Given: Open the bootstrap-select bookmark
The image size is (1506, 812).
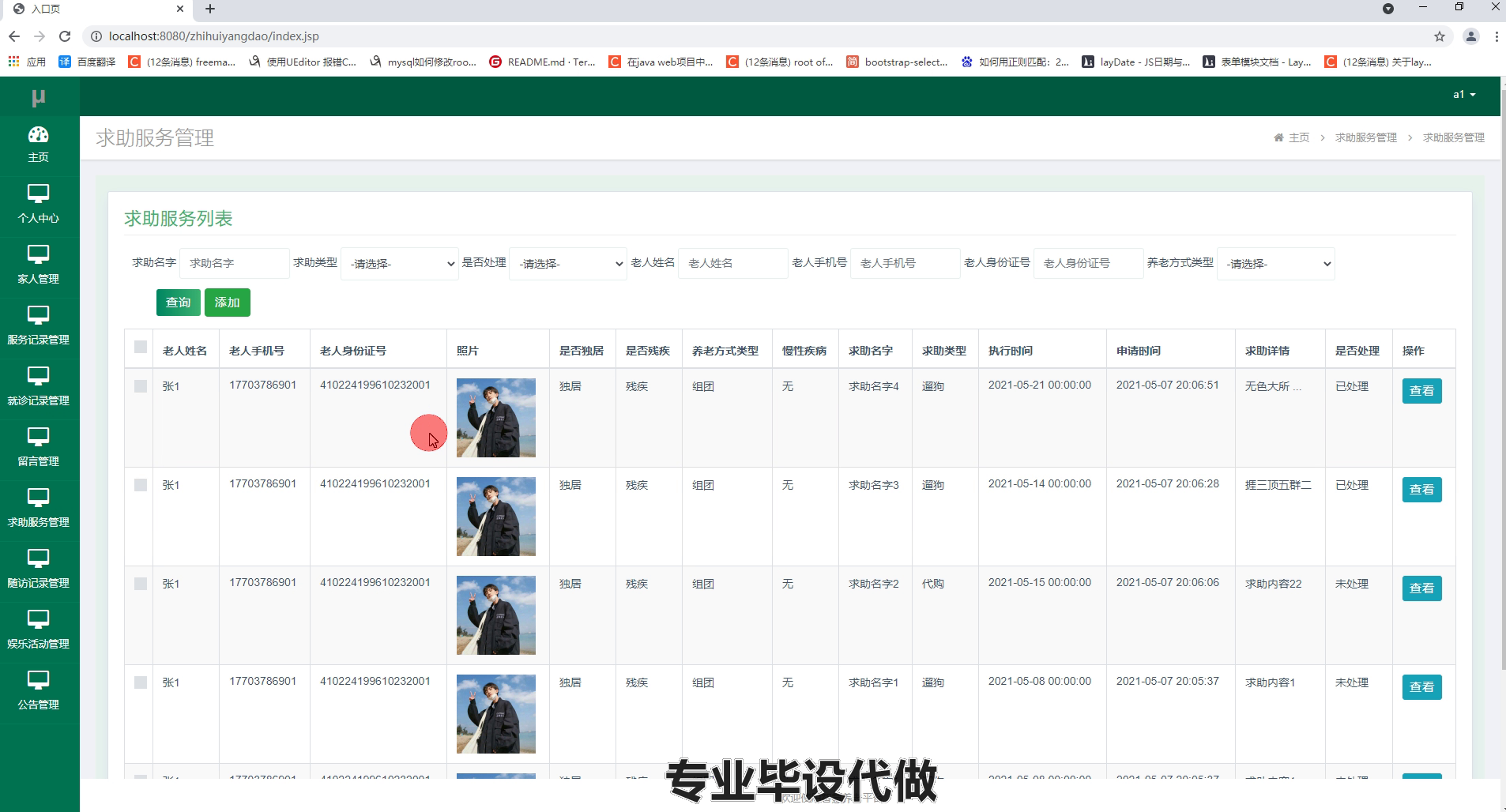Looking at the screenshot, I should 896,62.
